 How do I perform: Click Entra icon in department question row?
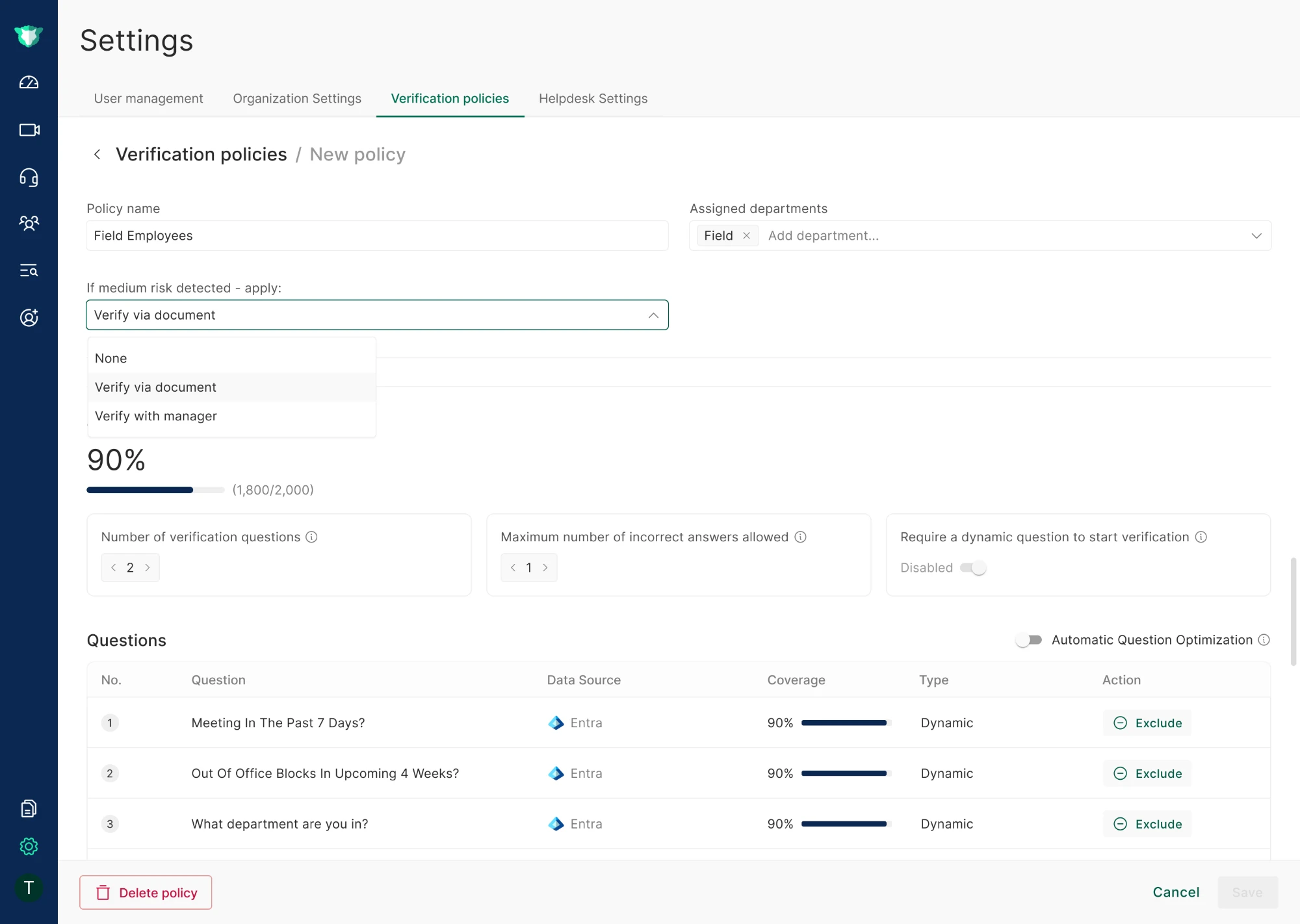(556, 824)
